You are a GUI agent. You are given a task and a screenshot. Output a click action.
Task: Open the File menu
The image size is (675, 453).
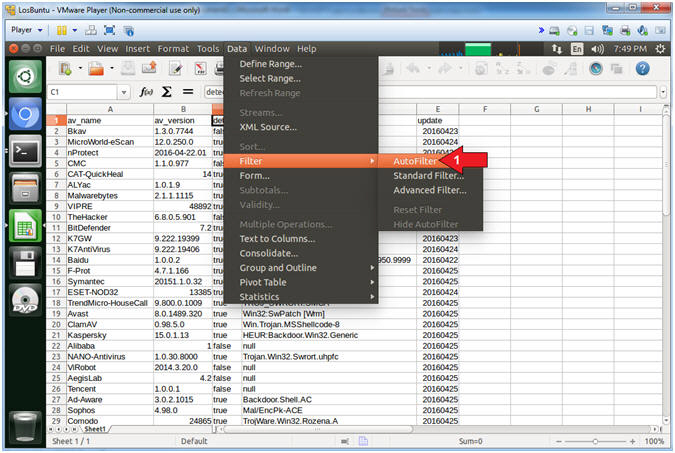(x=57, y=49)
